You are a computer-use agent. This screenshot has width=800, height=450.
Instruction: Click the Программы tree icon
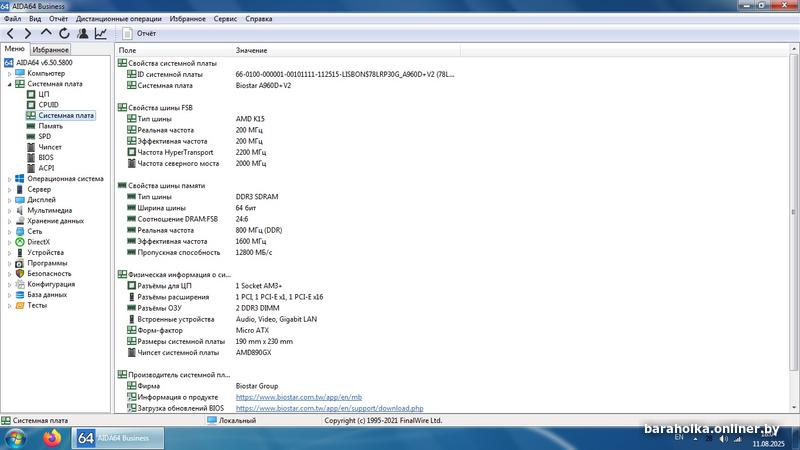19,264
